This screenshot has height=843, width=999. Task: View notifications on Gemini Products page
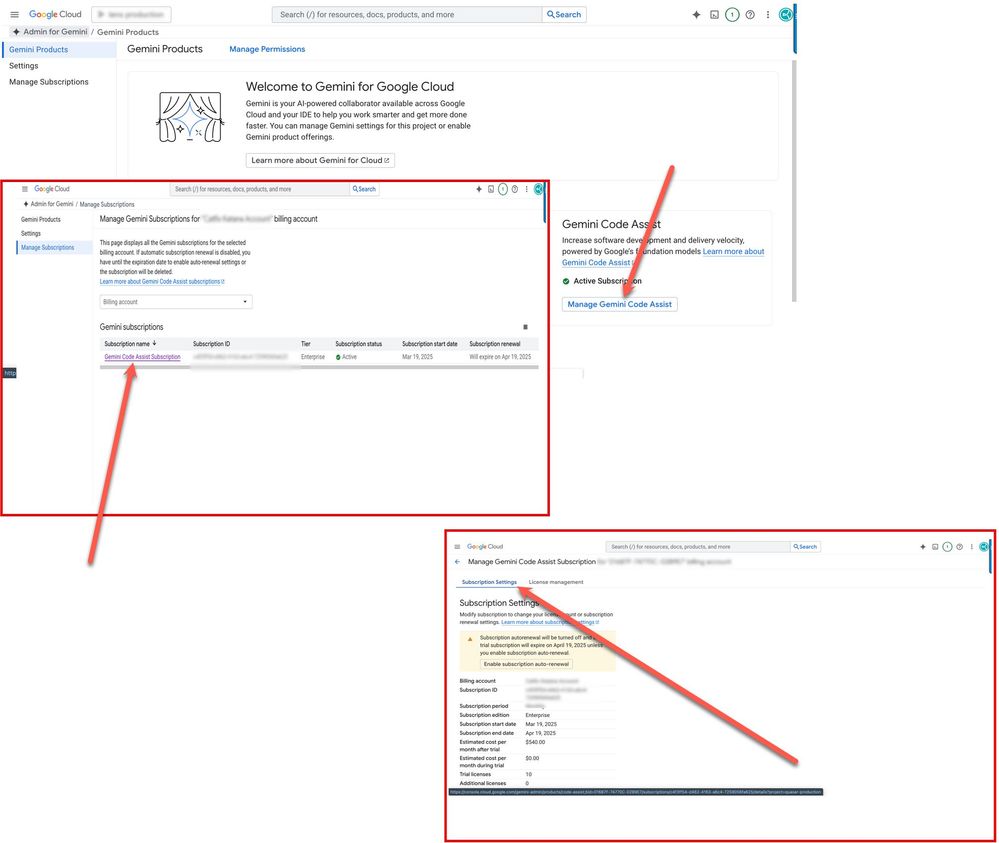tap(732, 15)
